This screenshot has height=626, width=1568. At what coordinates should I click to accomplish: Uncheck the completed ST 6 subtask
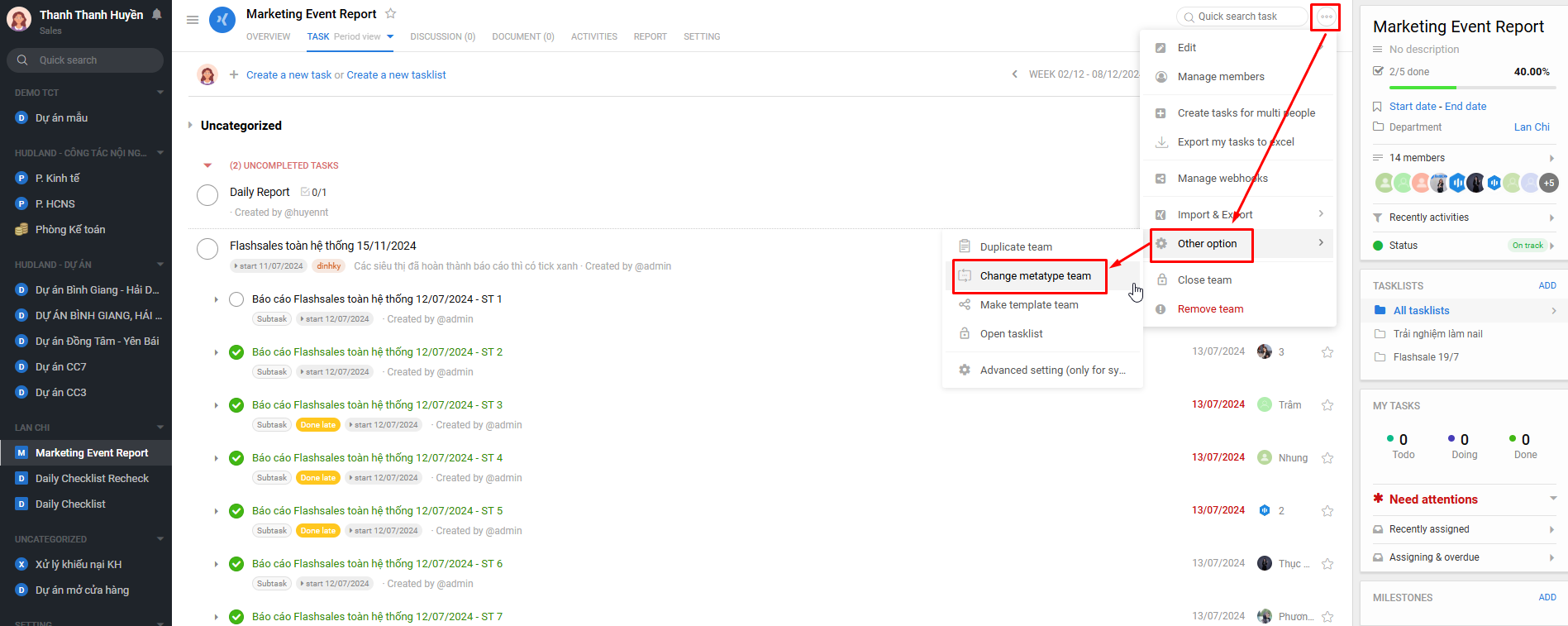(x=236, y=564)
